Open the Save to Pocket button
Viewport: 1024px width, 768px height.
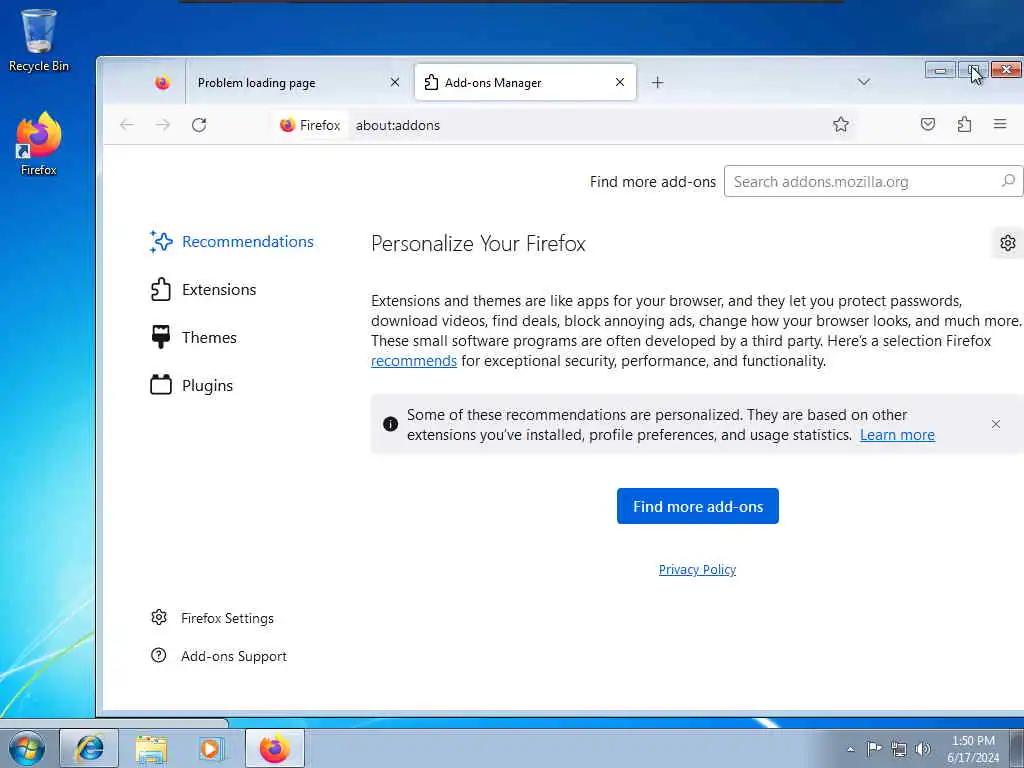pos(927,124)
